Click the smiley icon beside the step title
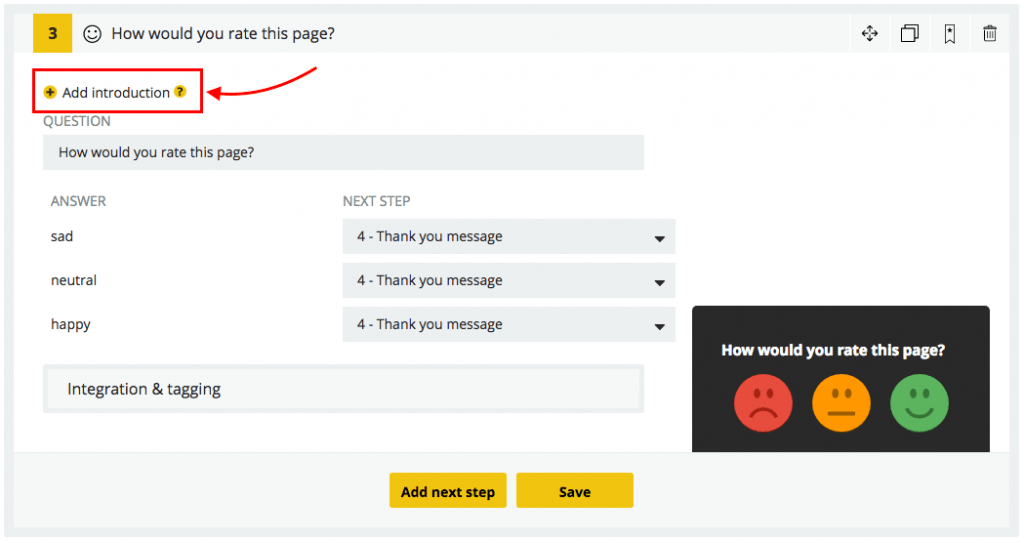 pyautogui.click(x=92, y=33)
